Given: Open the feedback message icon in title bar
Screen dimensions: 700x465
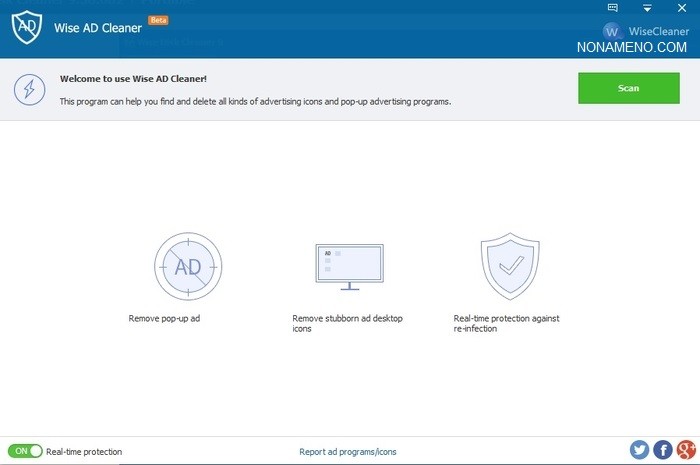Looking at the screenshot, I should click(613, 8).
